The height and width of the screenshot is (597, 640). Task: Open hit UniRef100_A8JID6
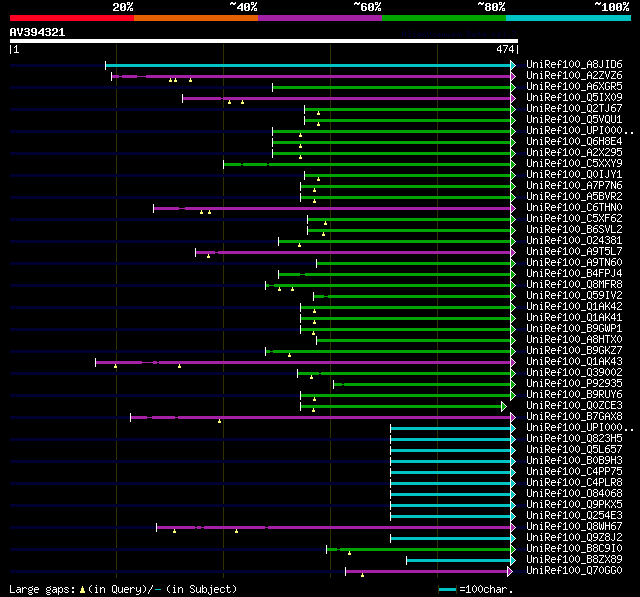pos(574,64)
